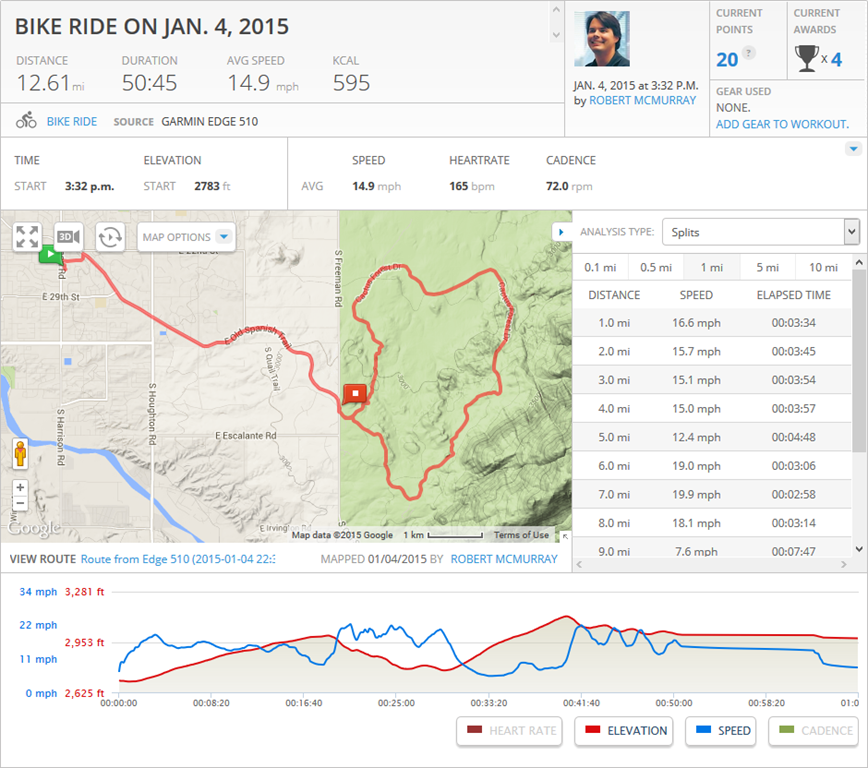Open the Analysis Type Splits dropdown

coord(759,232)
